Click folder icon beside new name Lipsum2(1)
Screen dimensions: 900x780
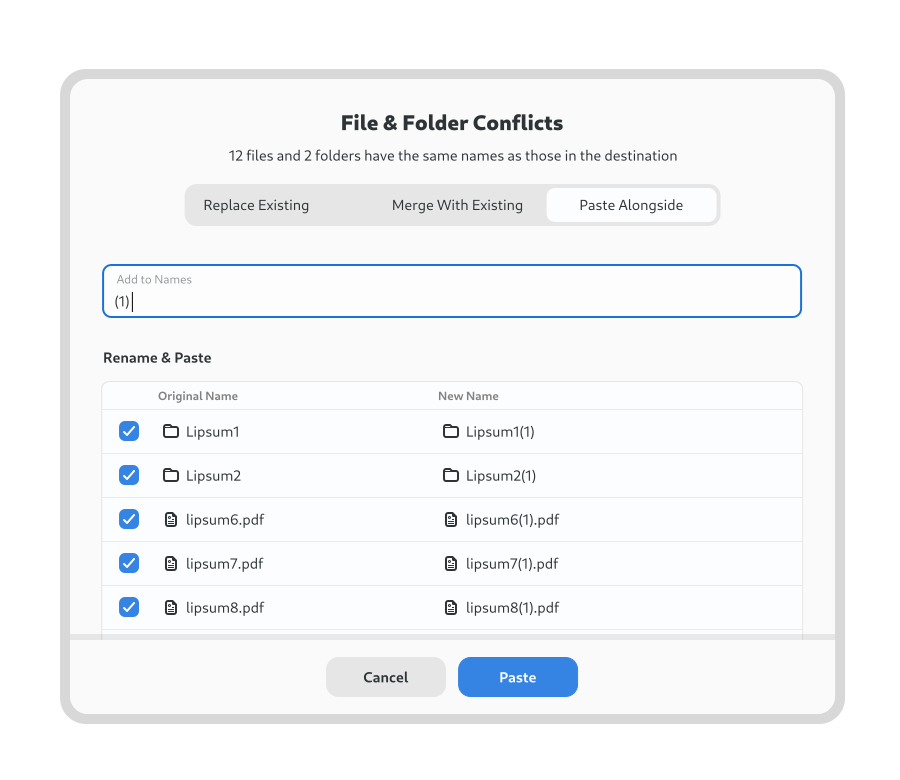(451, 475)
